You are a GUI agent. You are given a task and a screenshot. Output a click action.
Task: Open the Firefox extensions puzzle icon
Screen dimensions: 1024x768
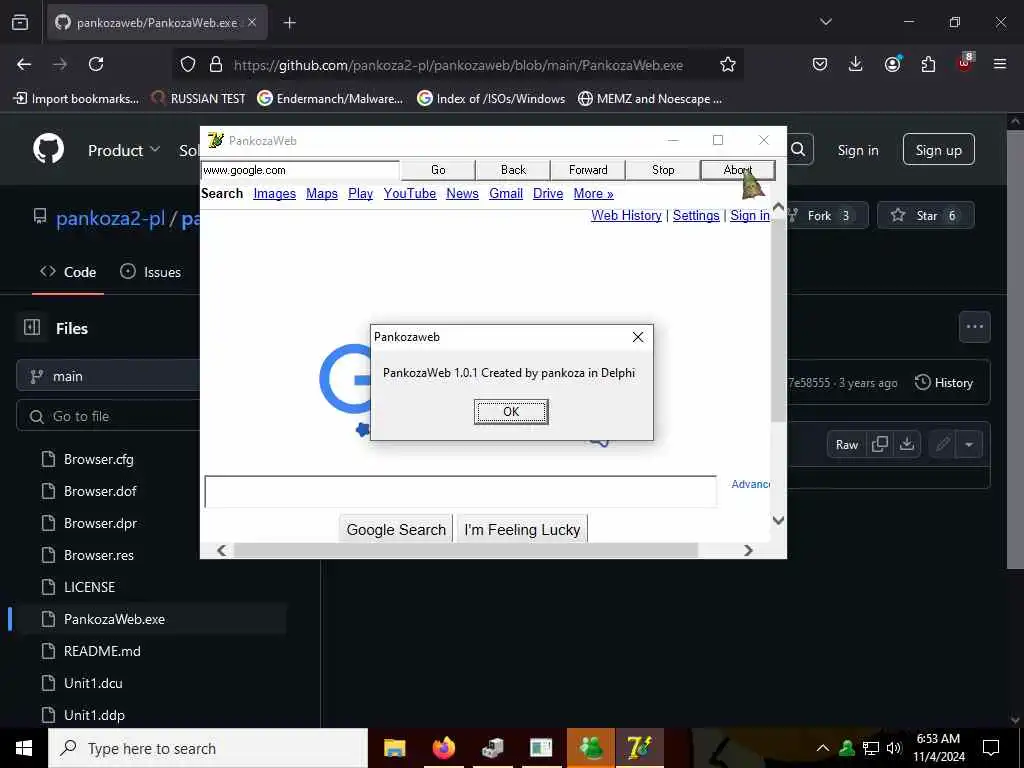tap(928, 64)
